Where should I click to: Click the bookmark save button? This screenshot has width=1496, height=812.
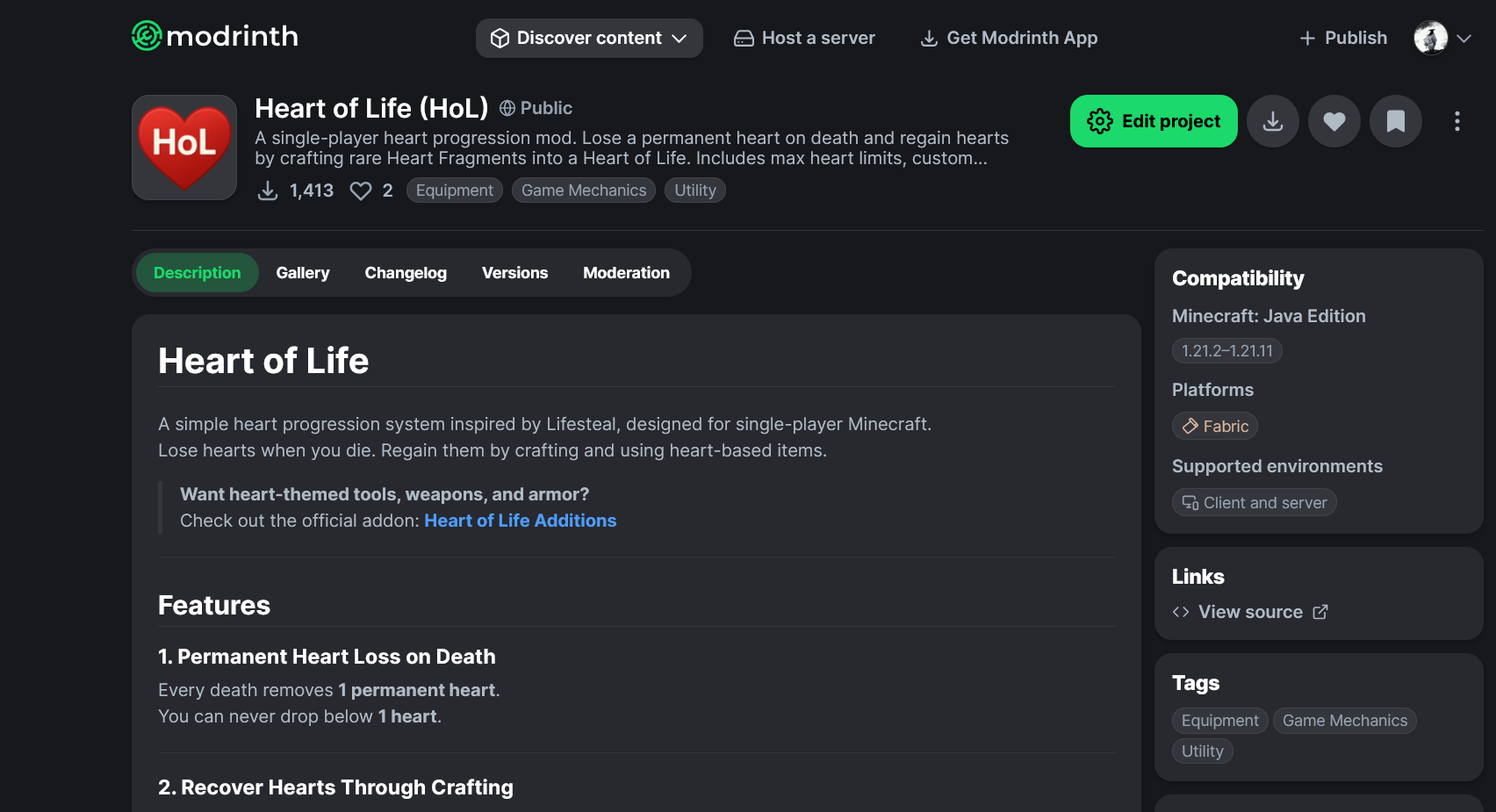[1396, 121]
